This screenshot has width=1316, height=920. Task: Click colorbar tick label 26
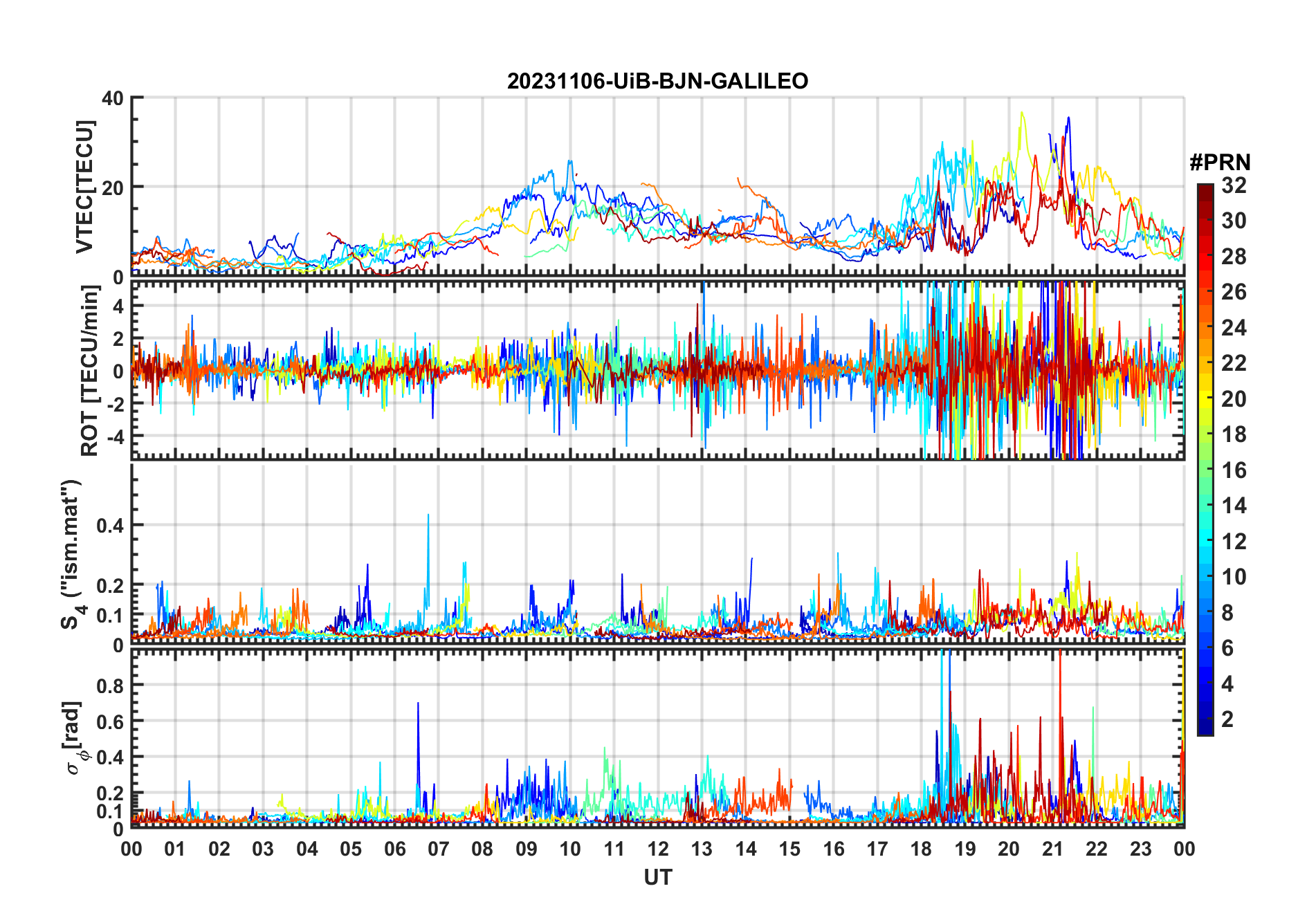coord(1234,292)
